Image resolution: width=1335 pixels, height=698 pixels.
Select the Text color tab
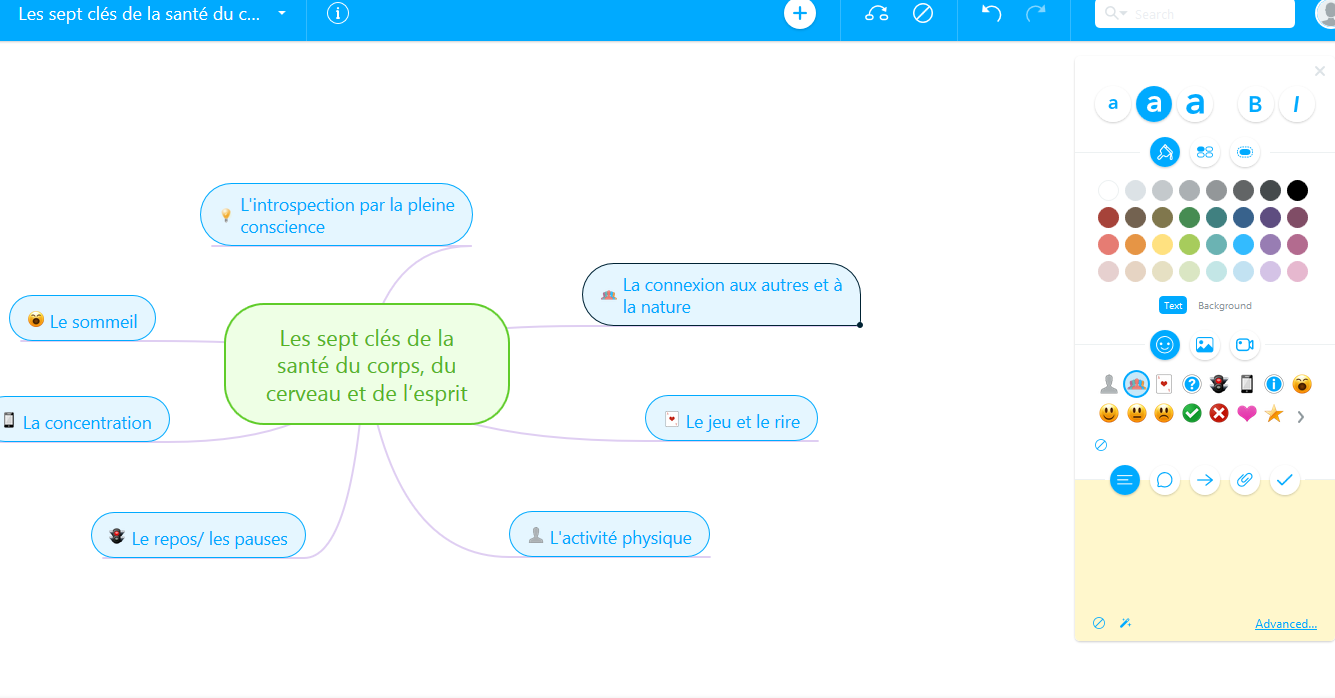click(1172, 305)
